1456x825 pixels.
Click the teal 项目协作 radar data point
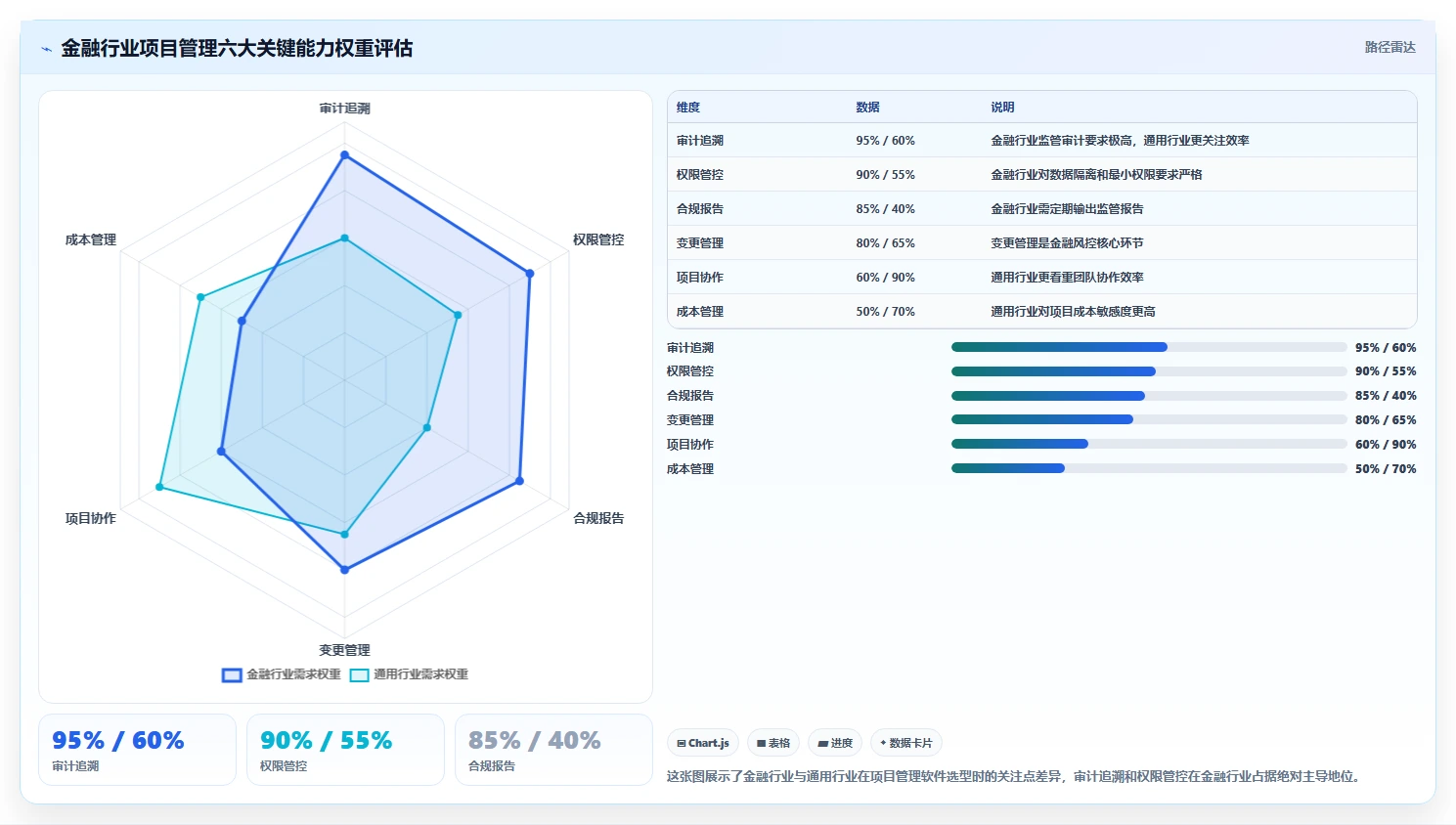(x=159, y=487)
